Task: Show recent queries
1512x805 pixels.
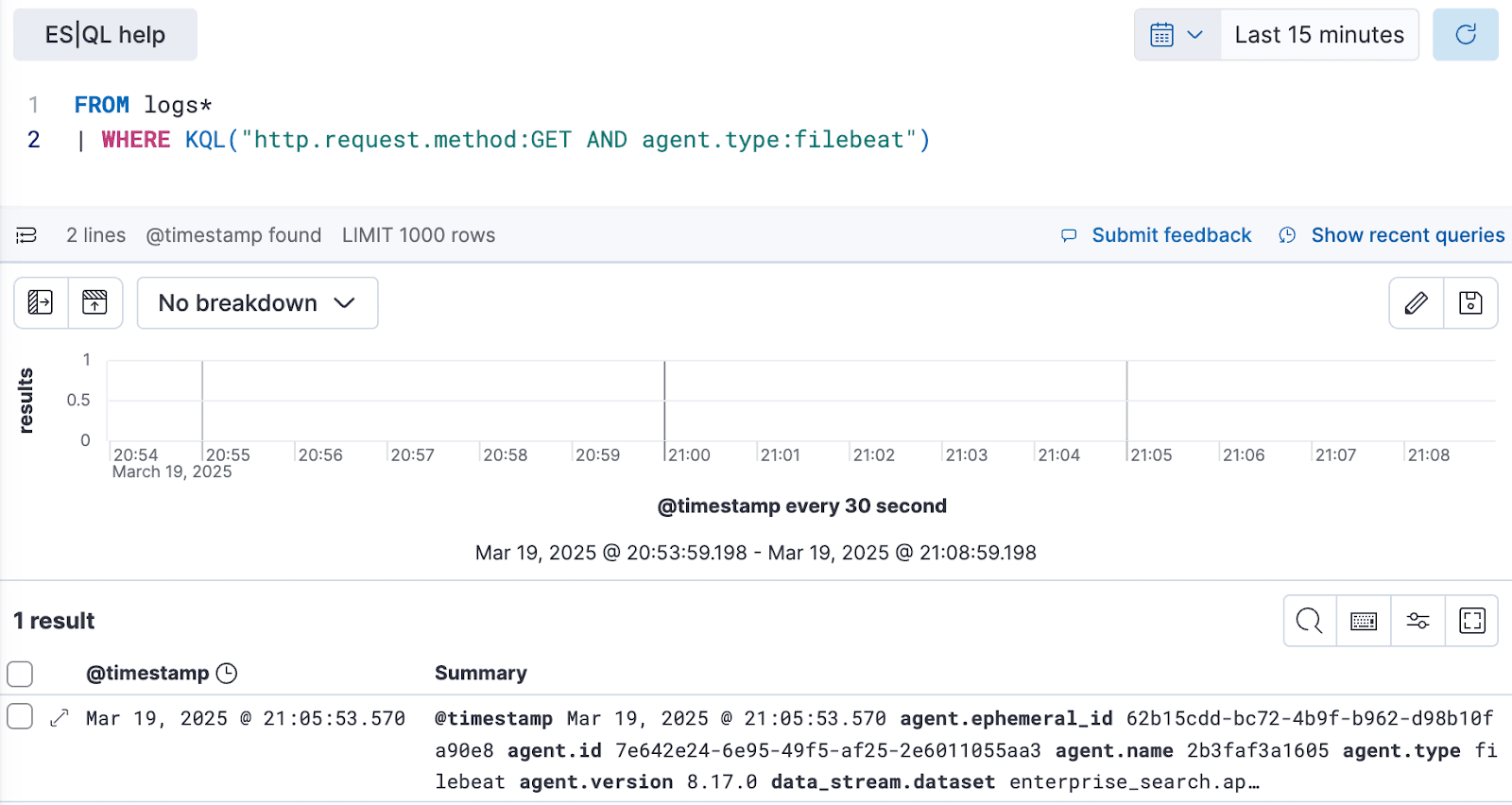Action: tap(1407, 234)
